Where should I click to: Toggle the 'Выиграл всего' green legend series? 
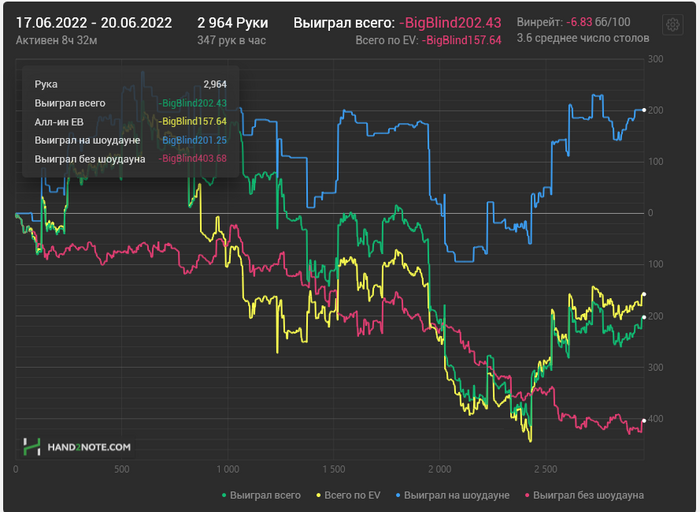[261, 495]
